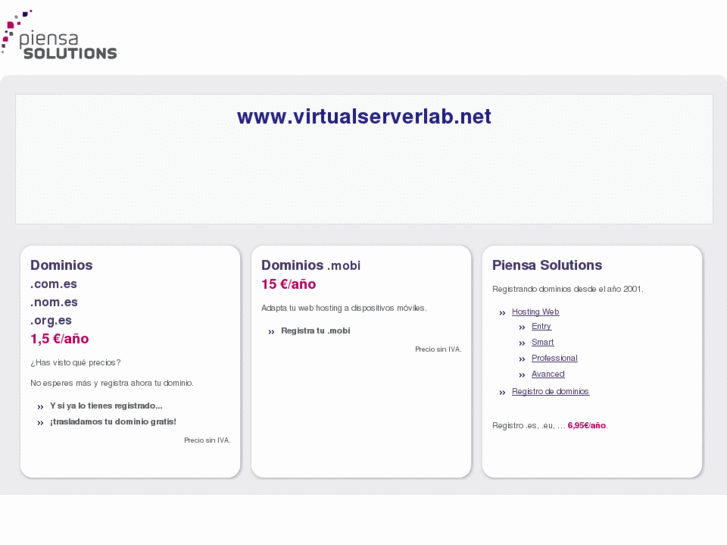Open the Avanced hosting plan link
The height and width of the screenshot is (545, 727).
point(548,374)
